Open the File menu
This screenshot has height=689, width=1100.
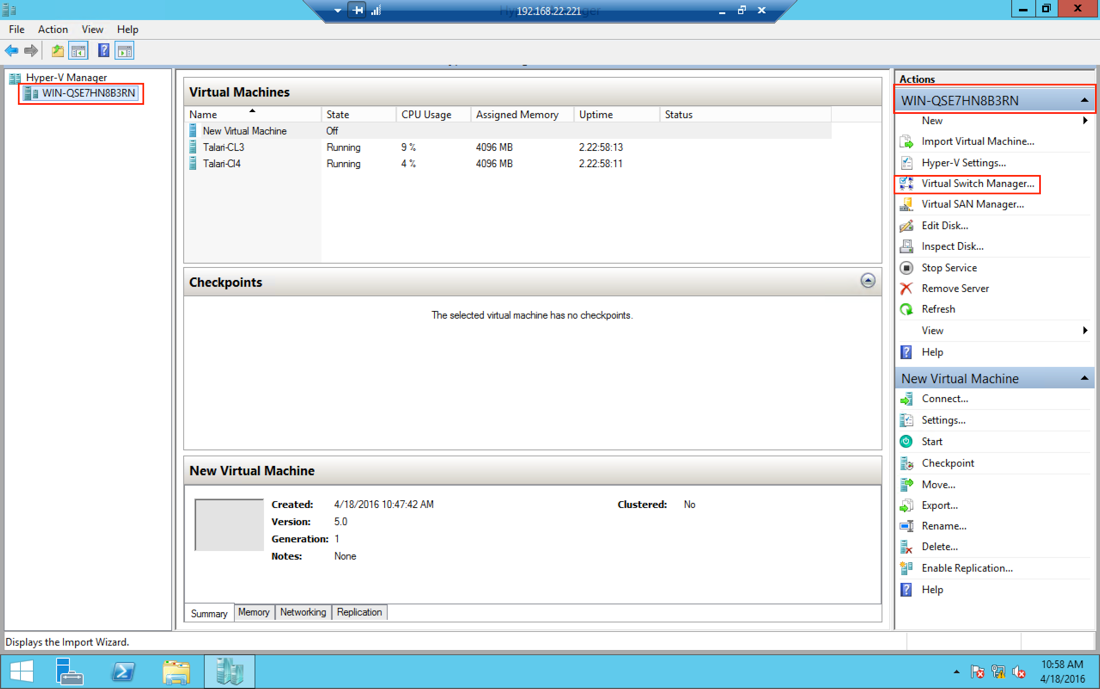(16, 29)
